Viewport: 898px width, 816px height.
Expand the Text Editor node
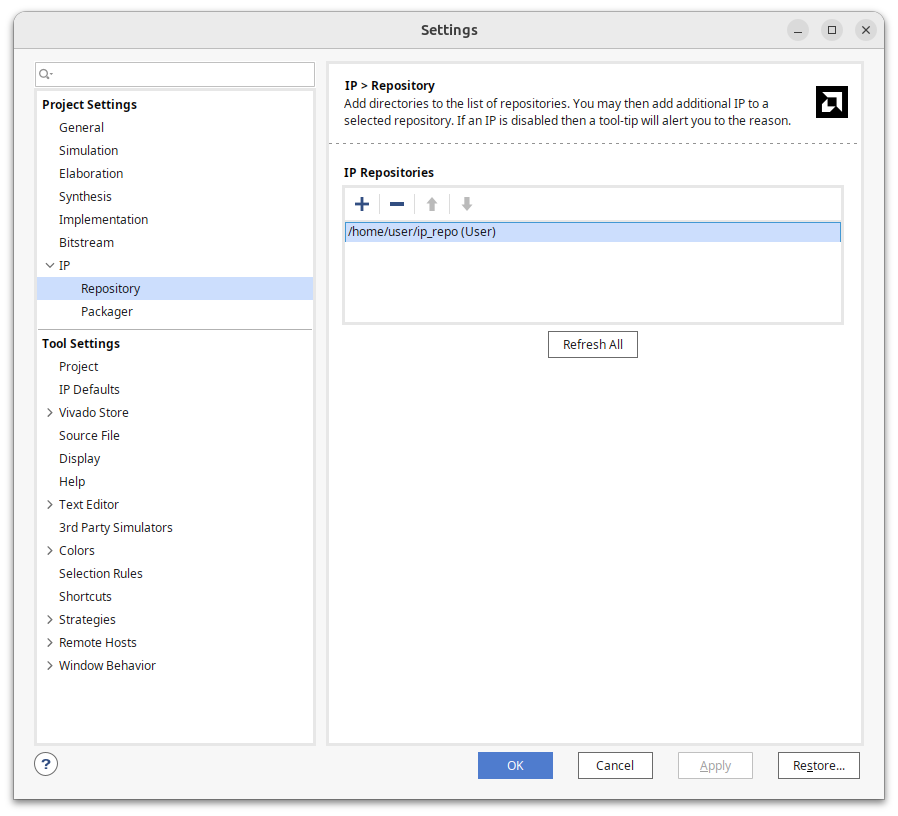[50, 504]
